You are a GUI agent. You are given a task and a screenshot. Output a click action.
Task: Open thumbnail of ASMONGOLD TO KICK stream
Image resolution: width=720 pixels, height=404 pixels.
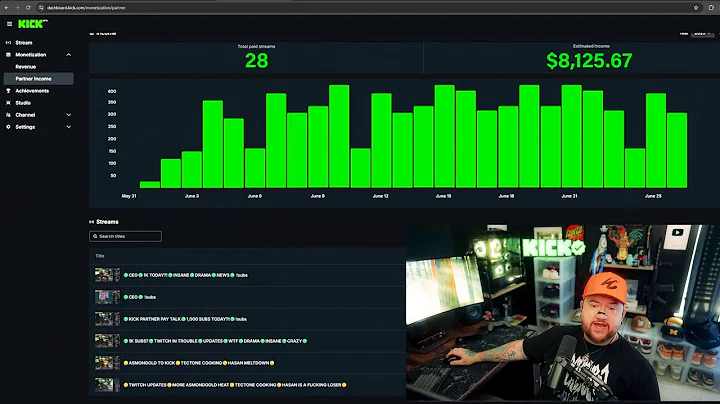click(107, 363)
